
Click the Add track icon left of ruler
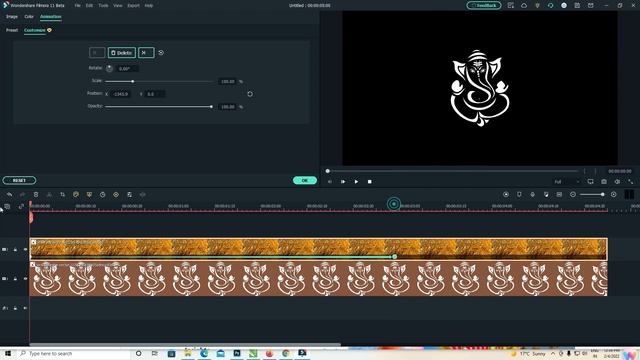click(x=7, y=207)
